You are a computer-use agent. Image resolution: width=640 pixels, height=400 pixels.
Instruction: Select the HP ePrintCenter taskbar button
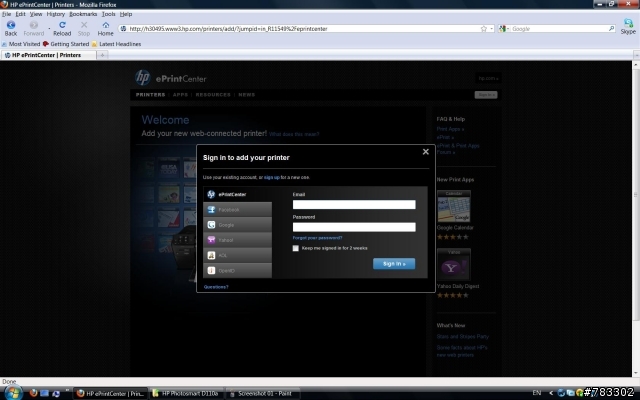(110, 393)
